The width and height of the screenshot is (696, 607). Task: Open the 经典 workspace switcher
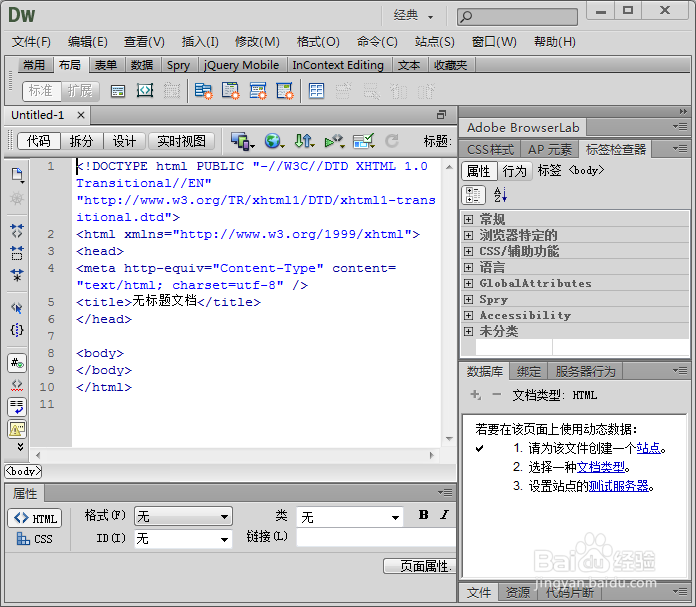point(413,16)
